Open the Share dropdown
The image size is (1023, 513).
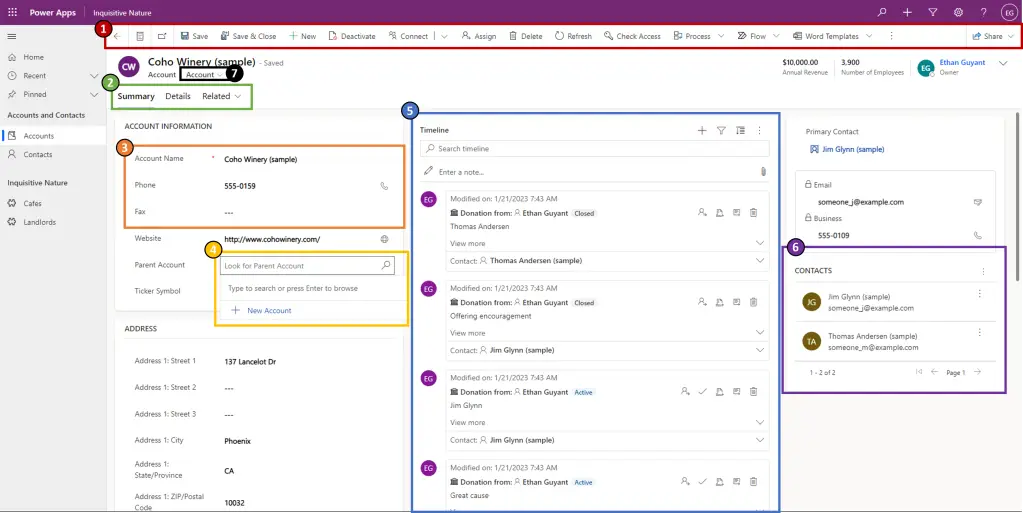993,37
